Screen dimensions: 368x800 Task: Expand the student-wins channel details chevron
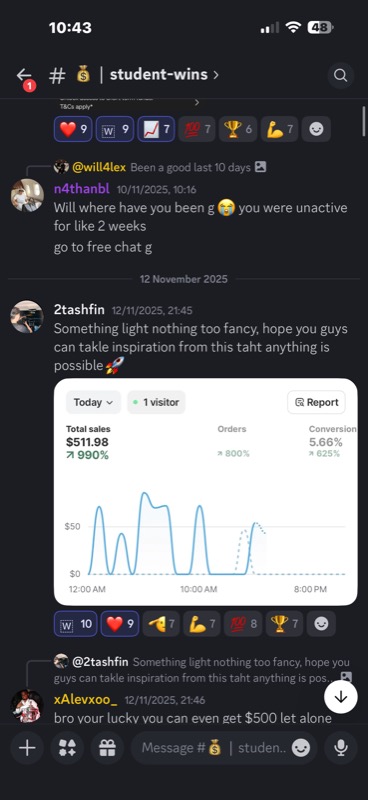(x=216, y=75)
